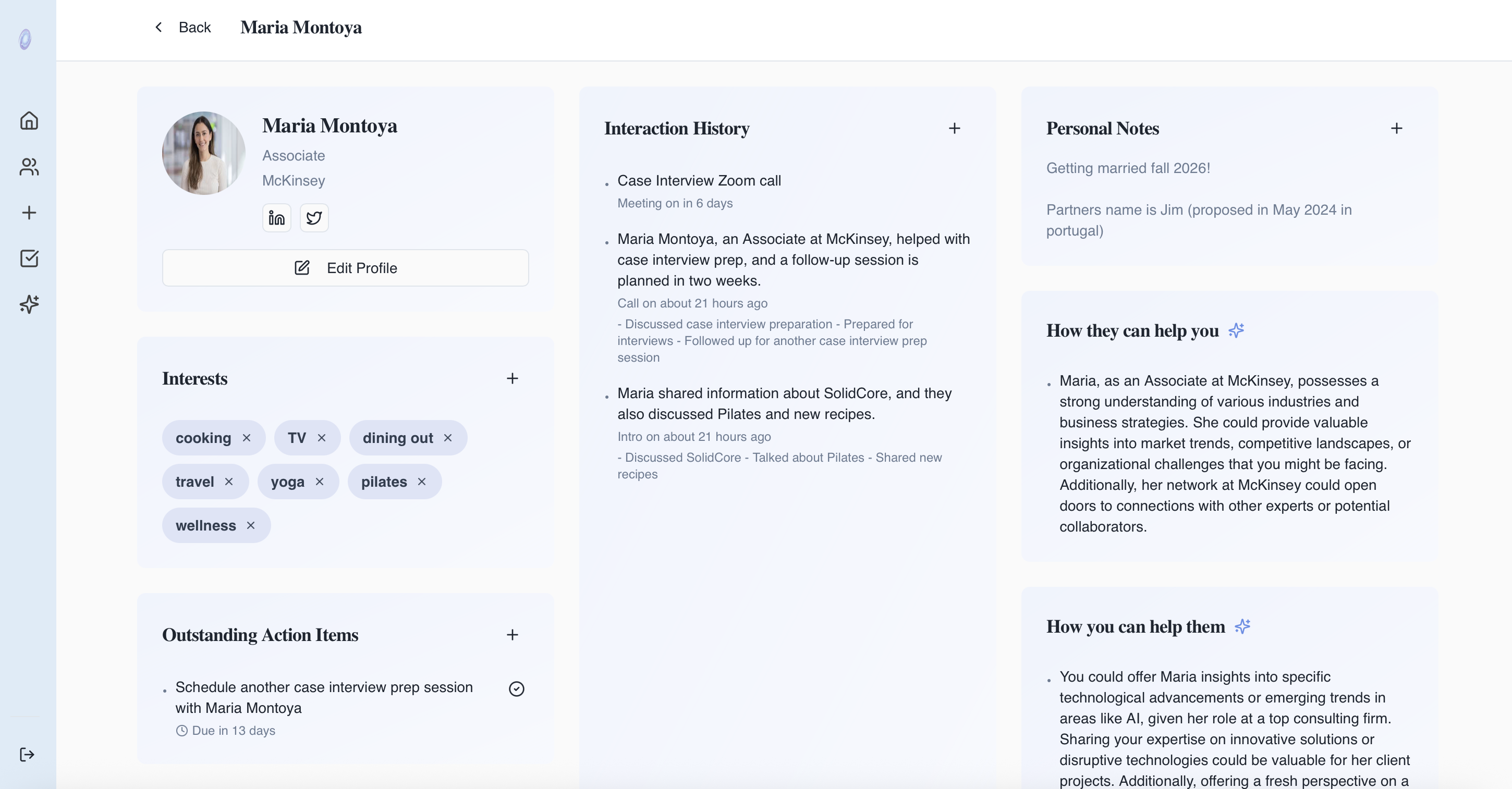Remove the dining out interest tag
The height and width of the screenshot is (789, 1512).
[448, 438]
